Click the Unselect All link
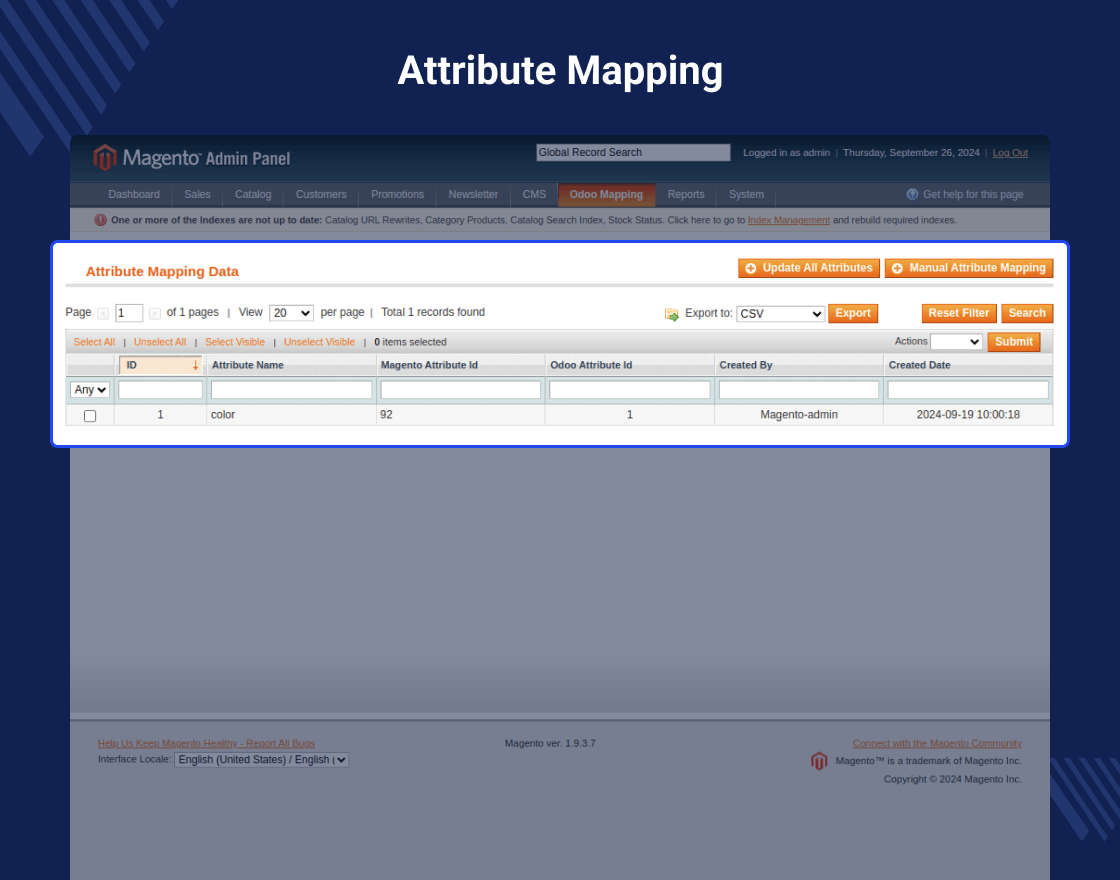Viewport: 1120px width, 880px height. click(160, 342)
